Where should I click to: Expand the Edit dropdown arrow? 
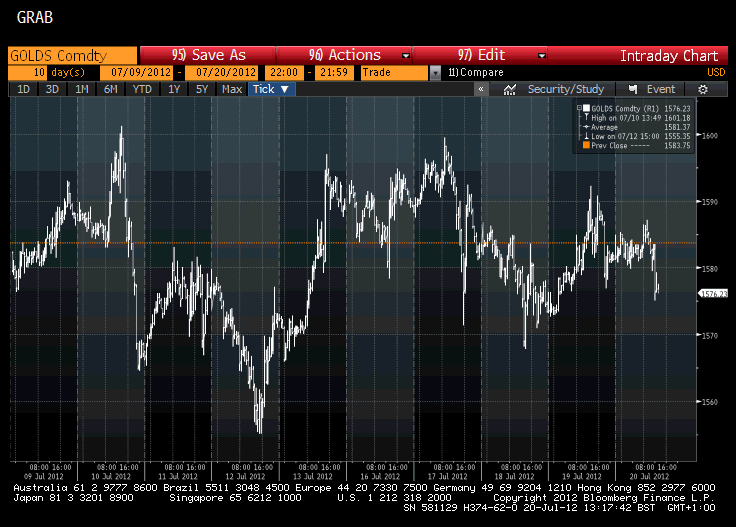(x=542, y=56)
